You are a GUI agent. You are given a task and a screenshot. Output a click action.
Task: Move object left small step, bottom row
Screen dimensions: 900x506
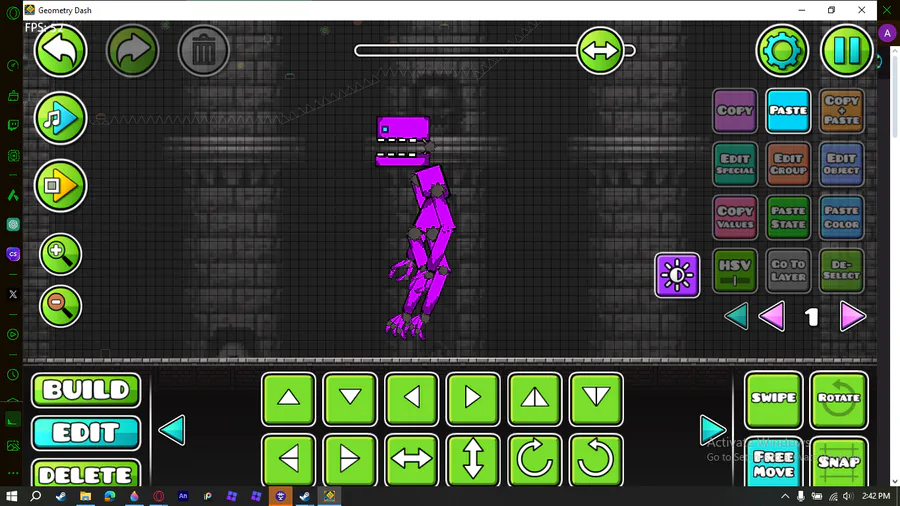click(x=289, y=460)
